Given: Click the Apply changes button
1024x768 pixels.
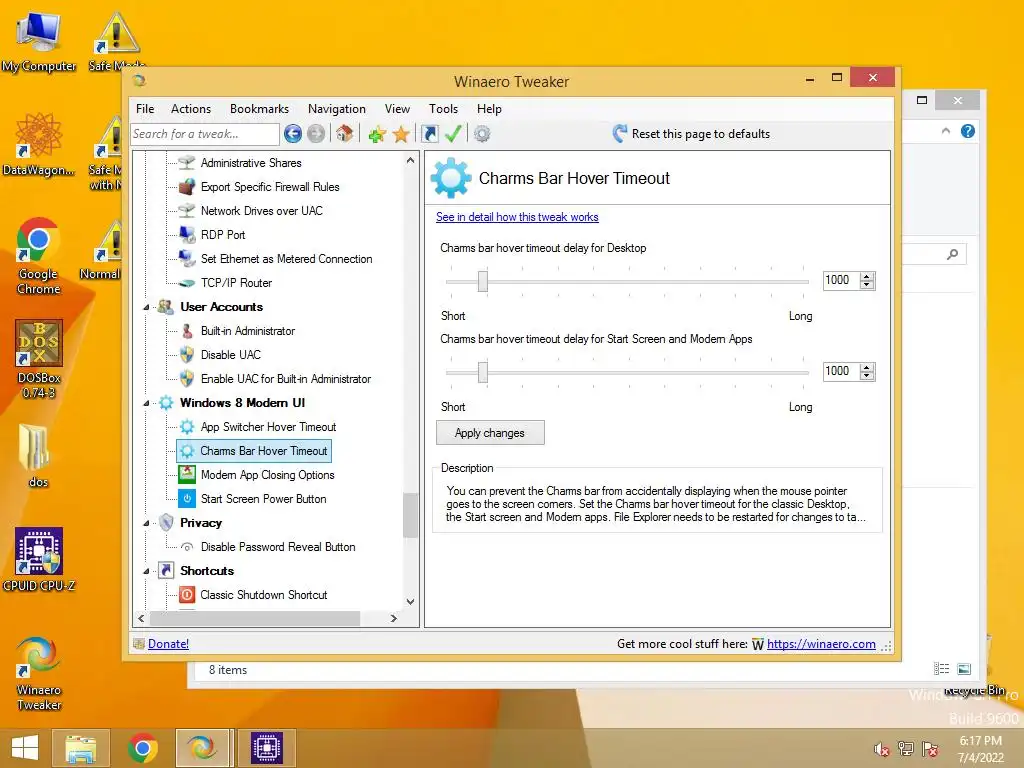Looking at the screenshot, I should pos(490,433).
